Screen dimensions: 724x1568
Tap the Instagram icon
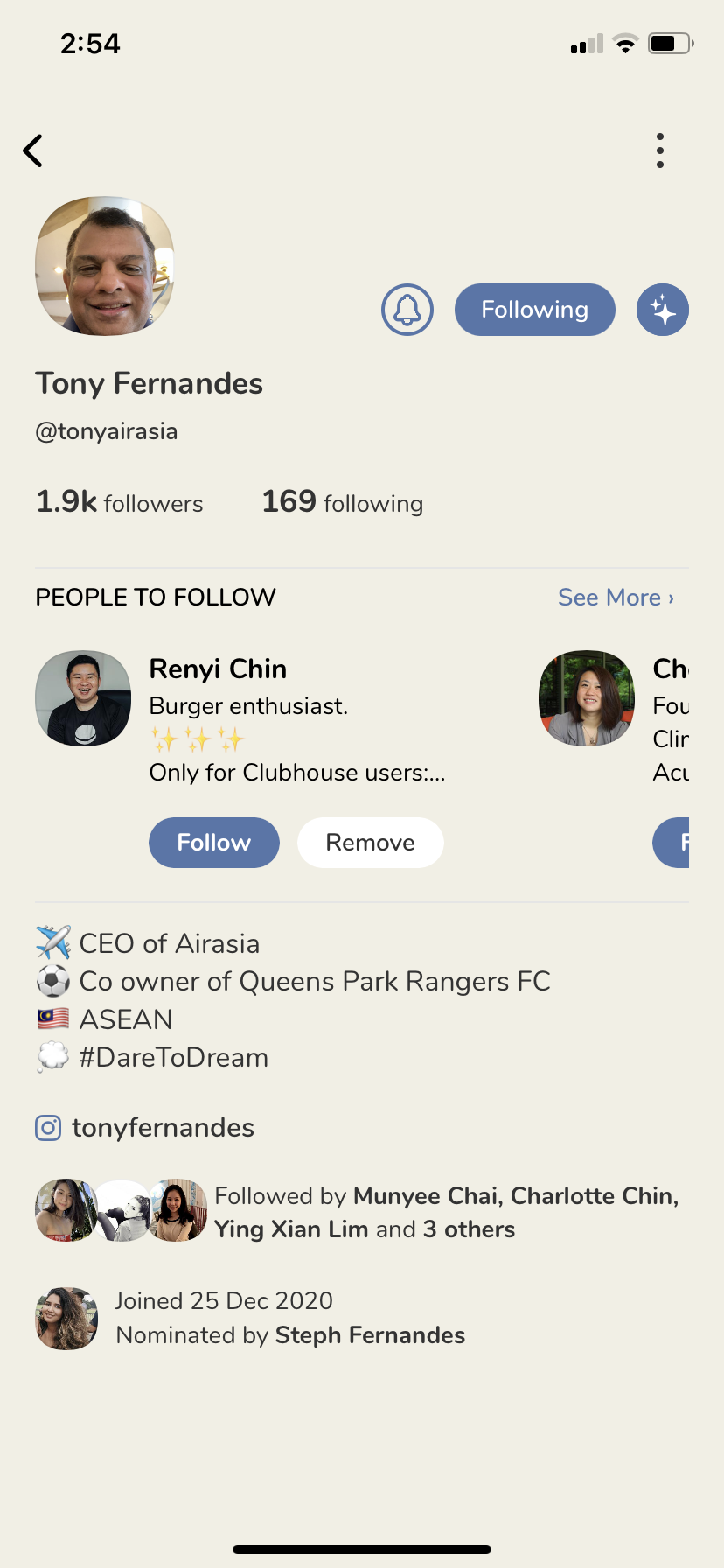point(48,1128)
